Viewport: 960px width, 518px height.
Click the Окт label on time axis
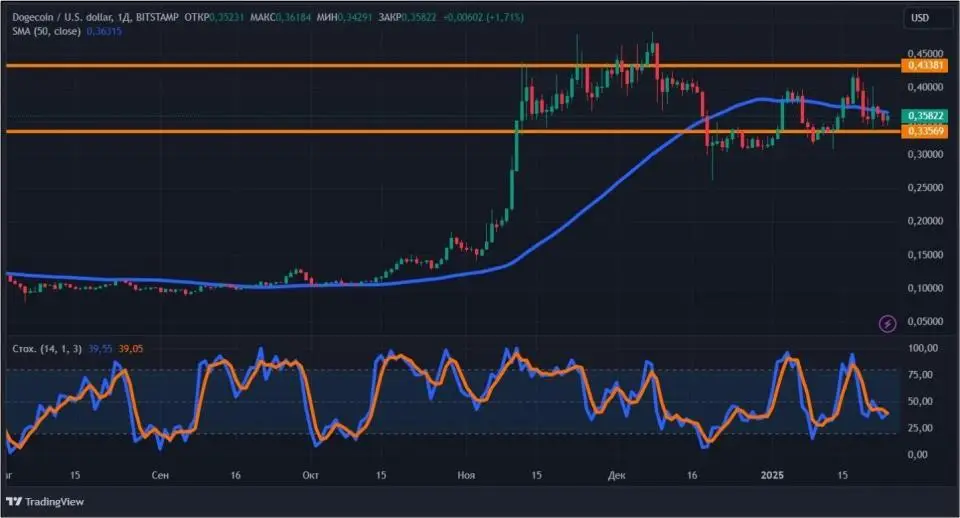(x=310, y=476)
